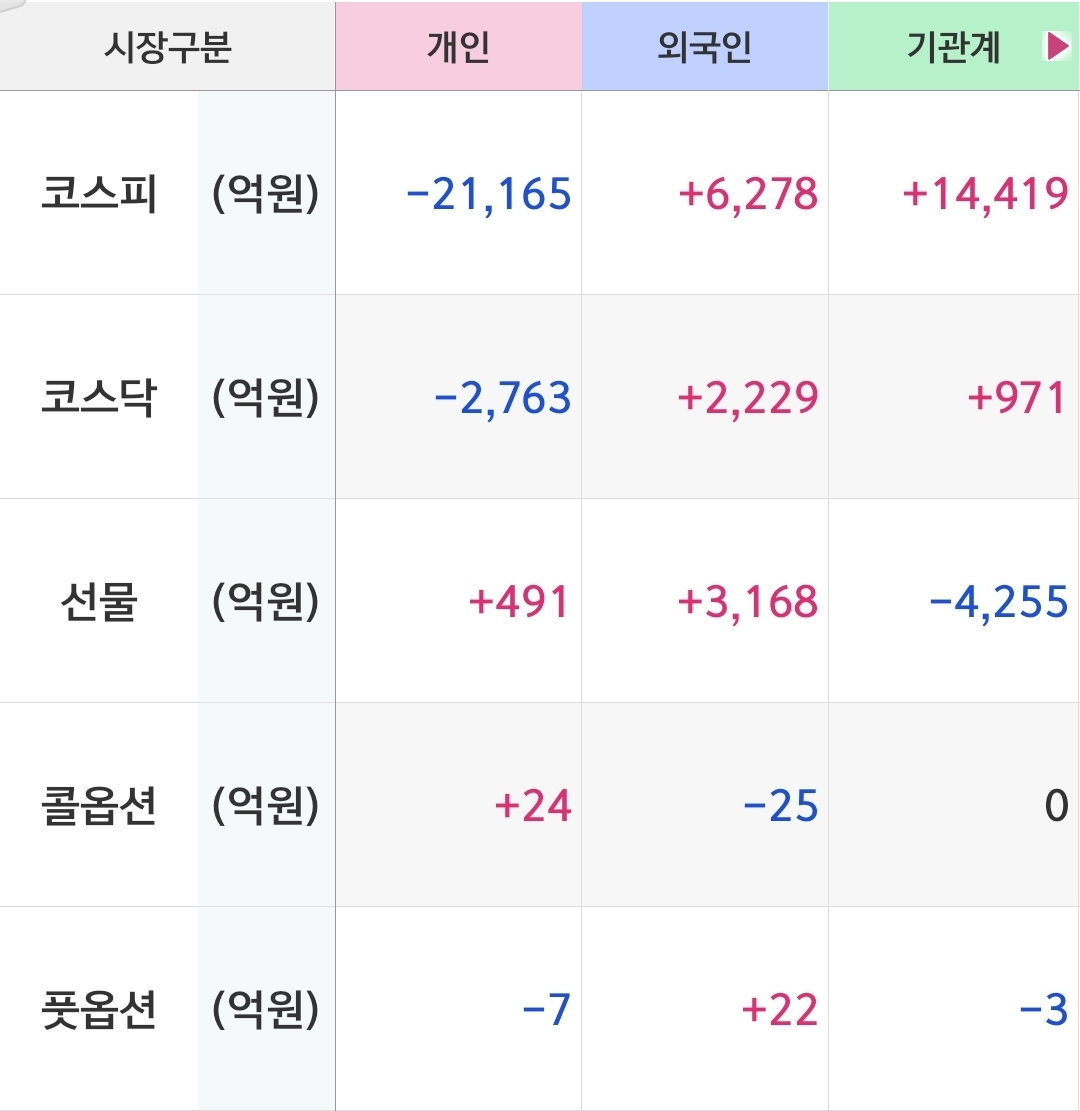Tap the 코스닥 개인 value -2,763
Image resolution: width=1080 pixels, height=1111 pixels.
click(x=503, y=398)
